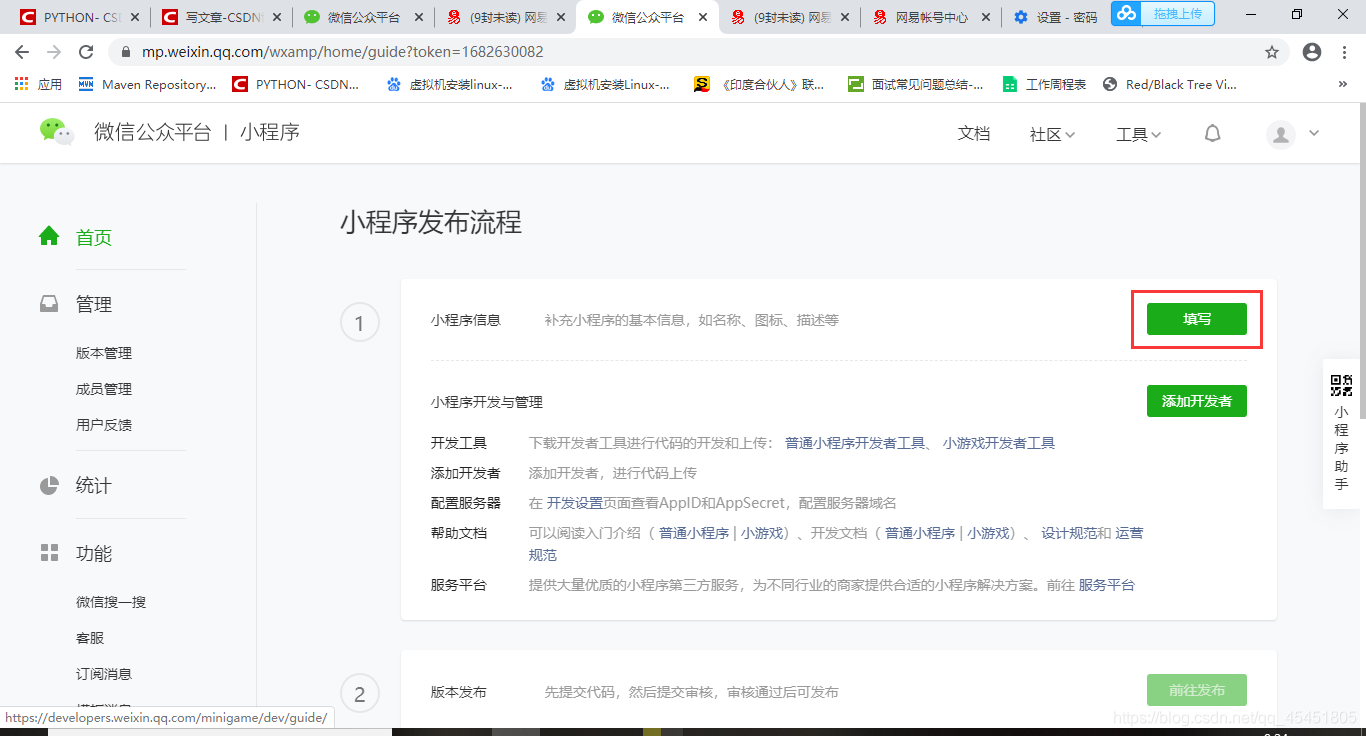Open 用户反馈 in the sidebar

(x=104, y=425)
